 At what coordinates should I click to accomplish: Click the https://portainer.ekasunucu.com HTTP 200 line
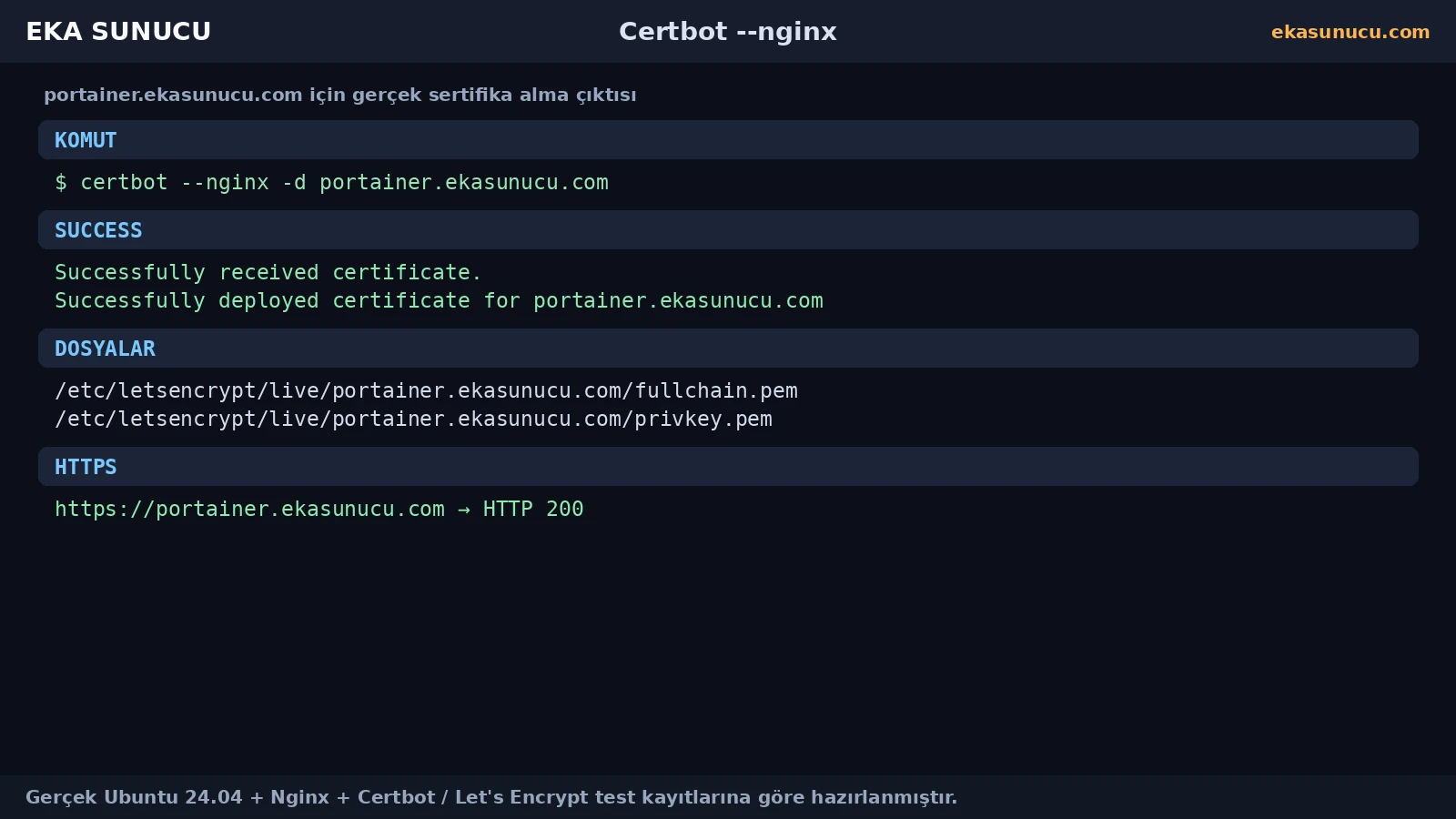[318, 510]
